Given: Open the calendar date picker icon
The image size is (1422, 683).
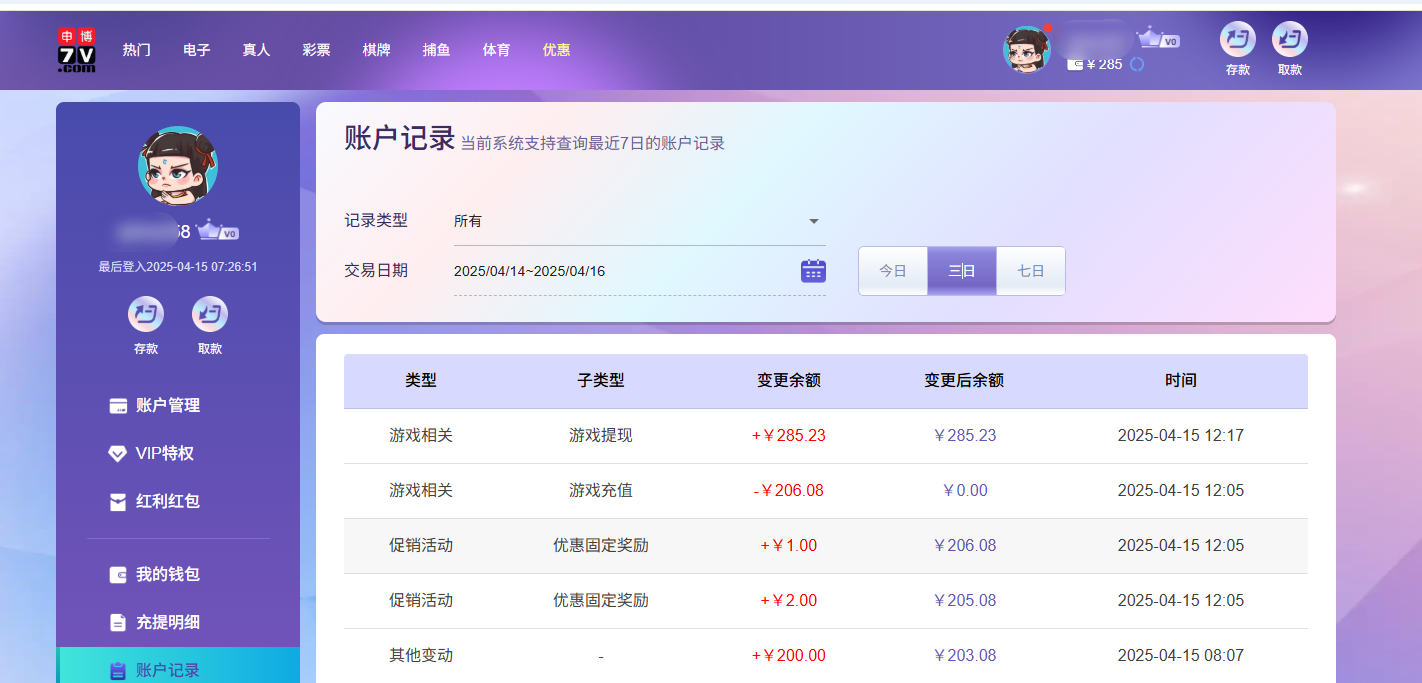Looking at the screenshot, I should click(x=813, y=270).
